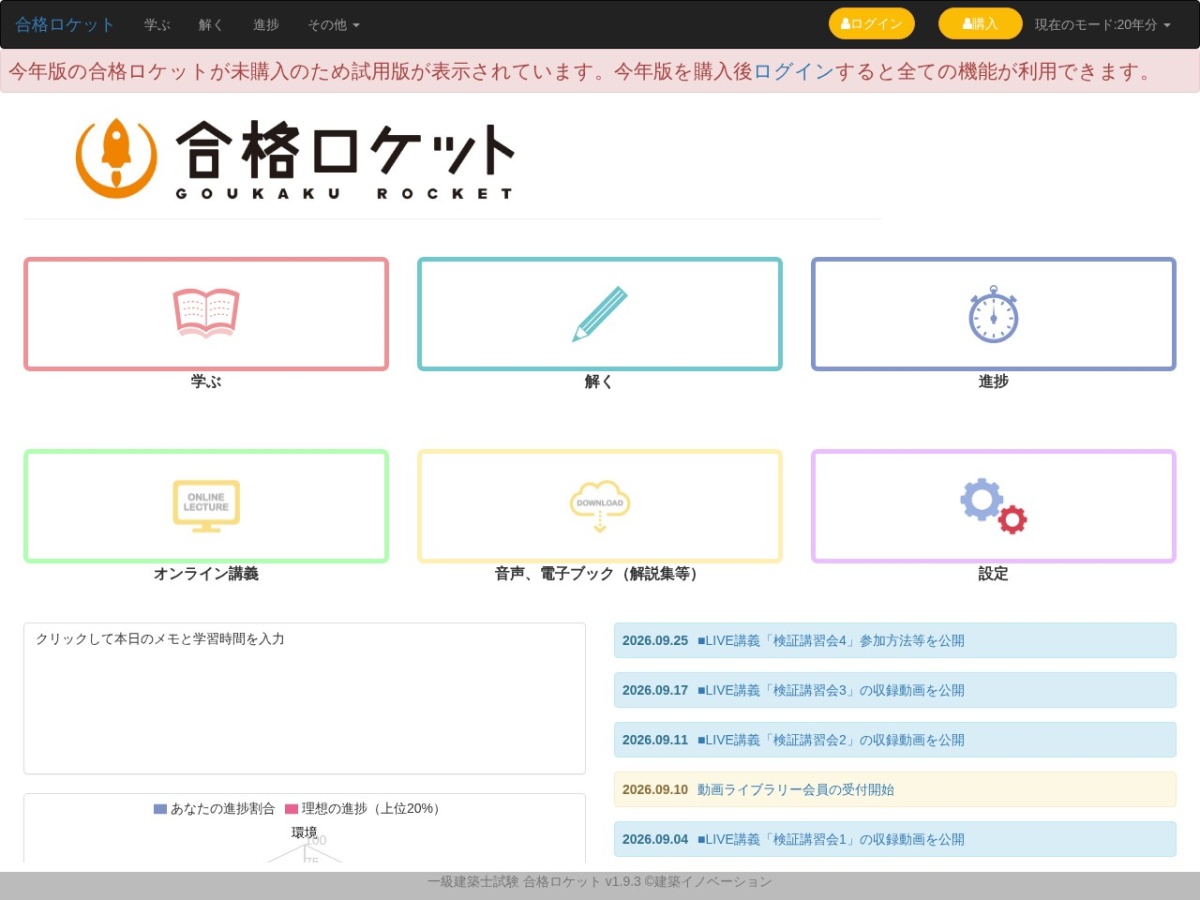Click the 解く label under the tile
Image resolution: width=1200 pixels, height=900 pixels.
click(x=599, y=381)
